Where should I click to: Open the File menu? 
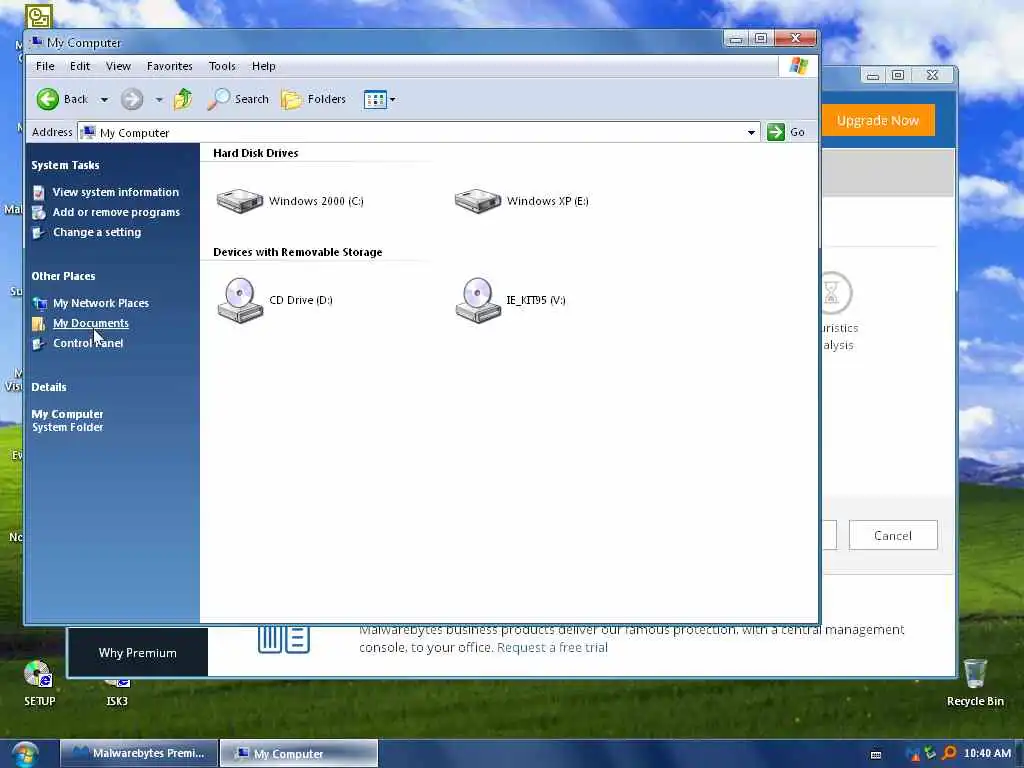point(45,66)
